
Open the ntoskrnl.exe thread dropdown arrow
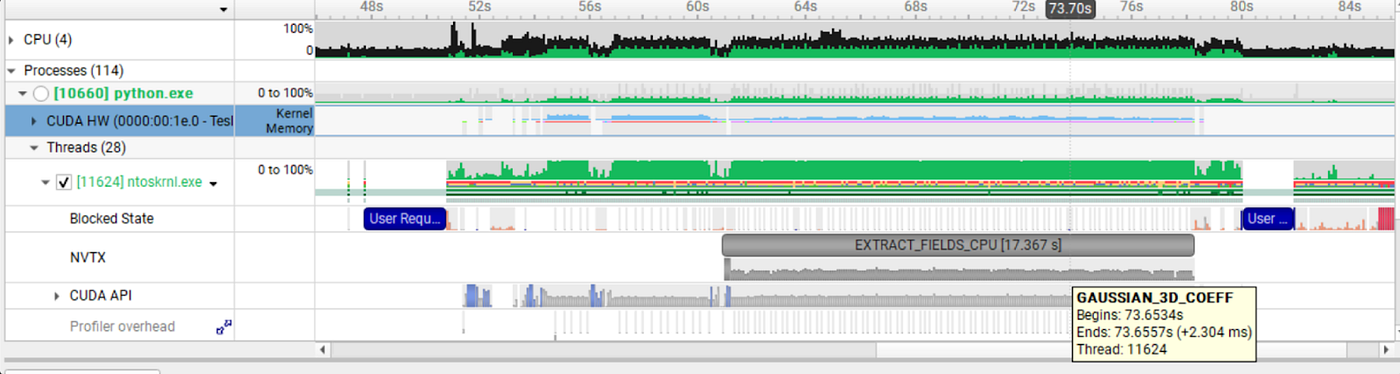[213, 184]
